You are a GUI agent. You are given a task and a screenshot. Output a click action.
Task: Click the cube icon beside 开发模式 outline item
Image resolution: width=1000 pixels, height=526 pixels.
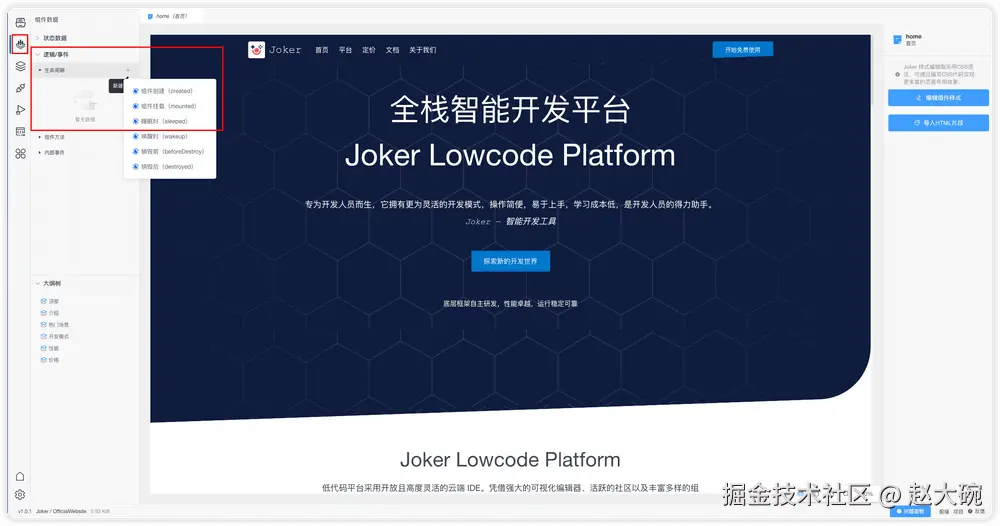click(x=43, y=337)
